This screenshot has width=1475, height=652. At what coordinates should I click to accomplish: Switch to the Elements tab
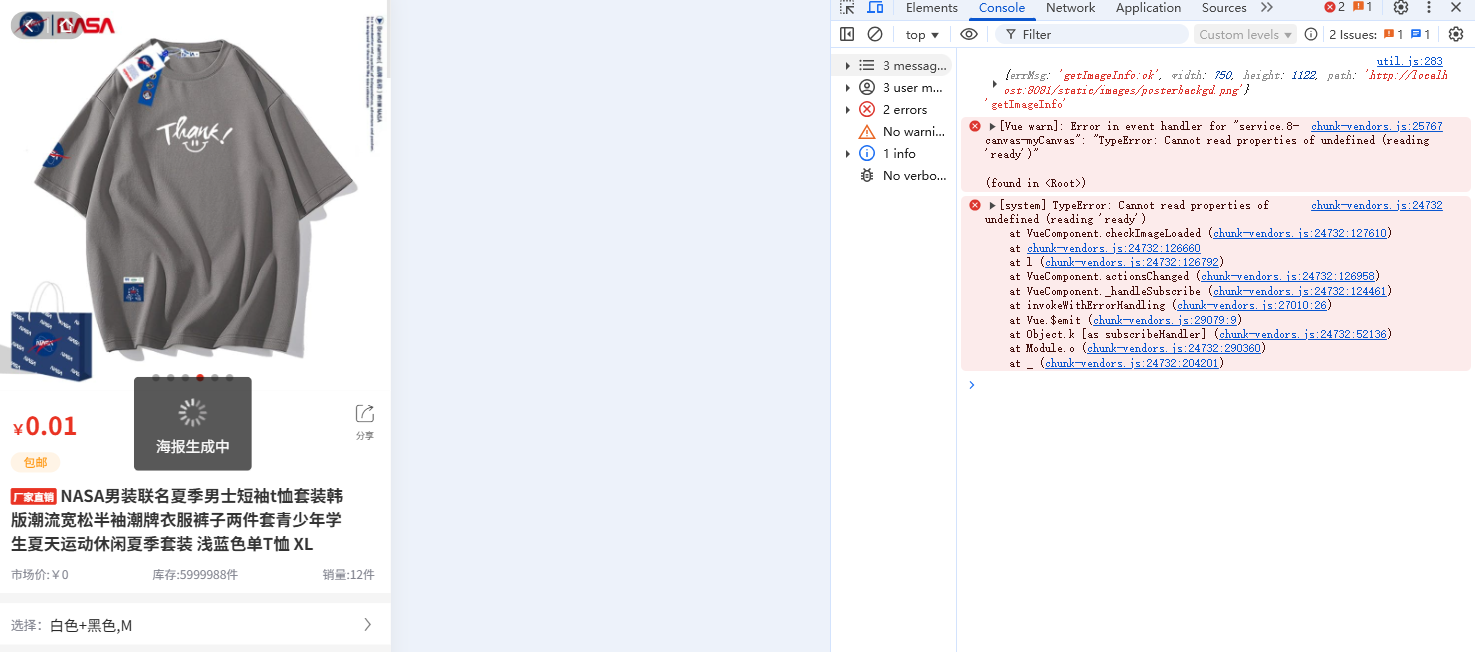pyautogui.click(x=932, y=8)
